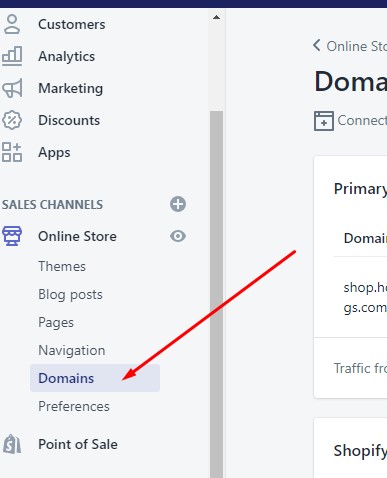The image size is (387, 478).
Task: Click sidebar scrollbar up arrow
Action: 216,17
